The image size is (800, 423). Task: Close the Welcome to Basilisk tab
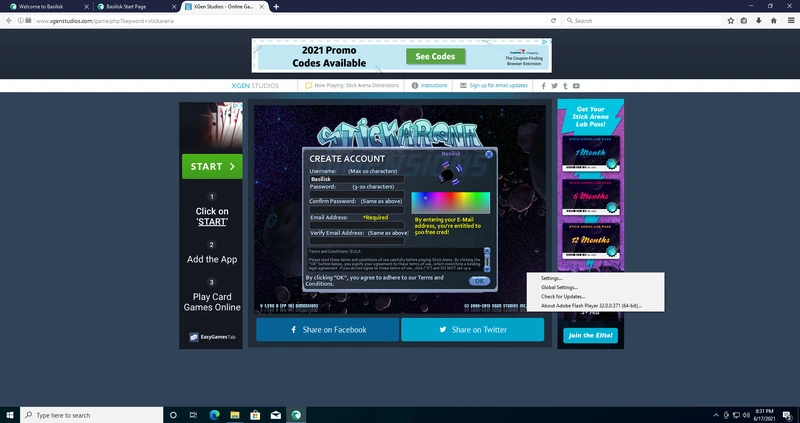point(86,7)
